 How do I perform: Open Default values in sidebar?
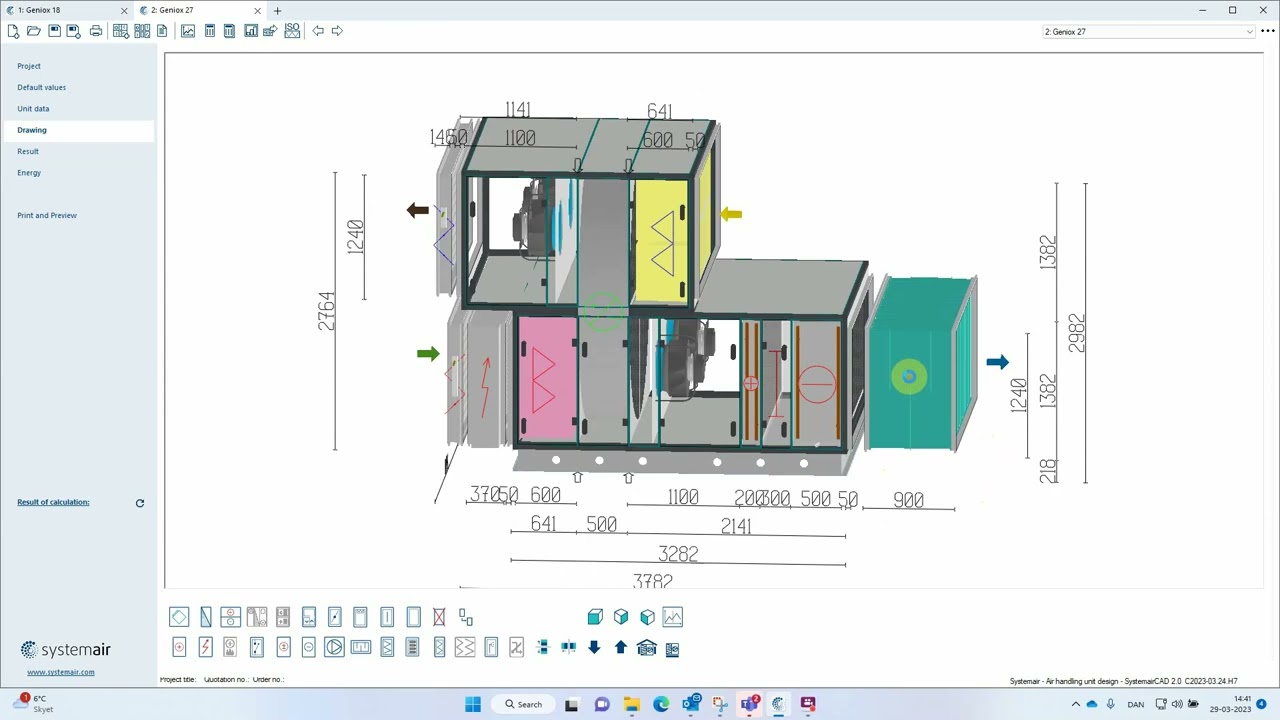[41, 87]
